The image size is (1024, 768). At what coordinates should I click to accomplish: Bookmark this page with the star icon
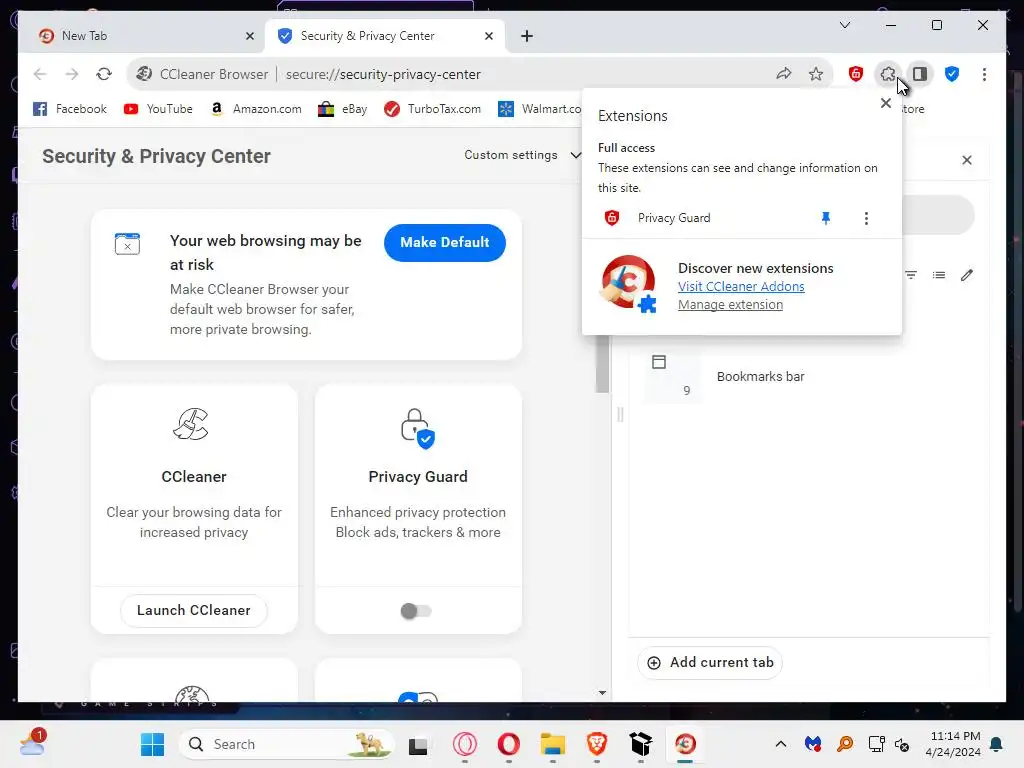[816, 74]
